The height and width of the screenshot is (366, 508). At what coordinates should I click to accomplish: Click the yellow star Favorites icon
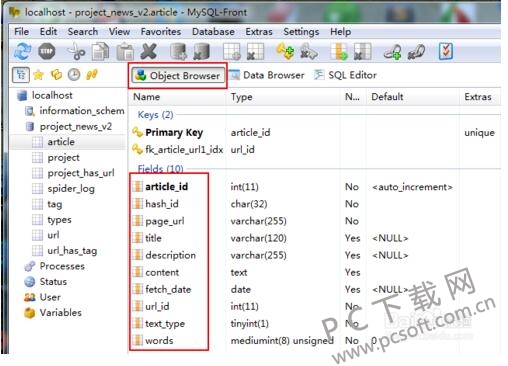(x=39, y=75)
